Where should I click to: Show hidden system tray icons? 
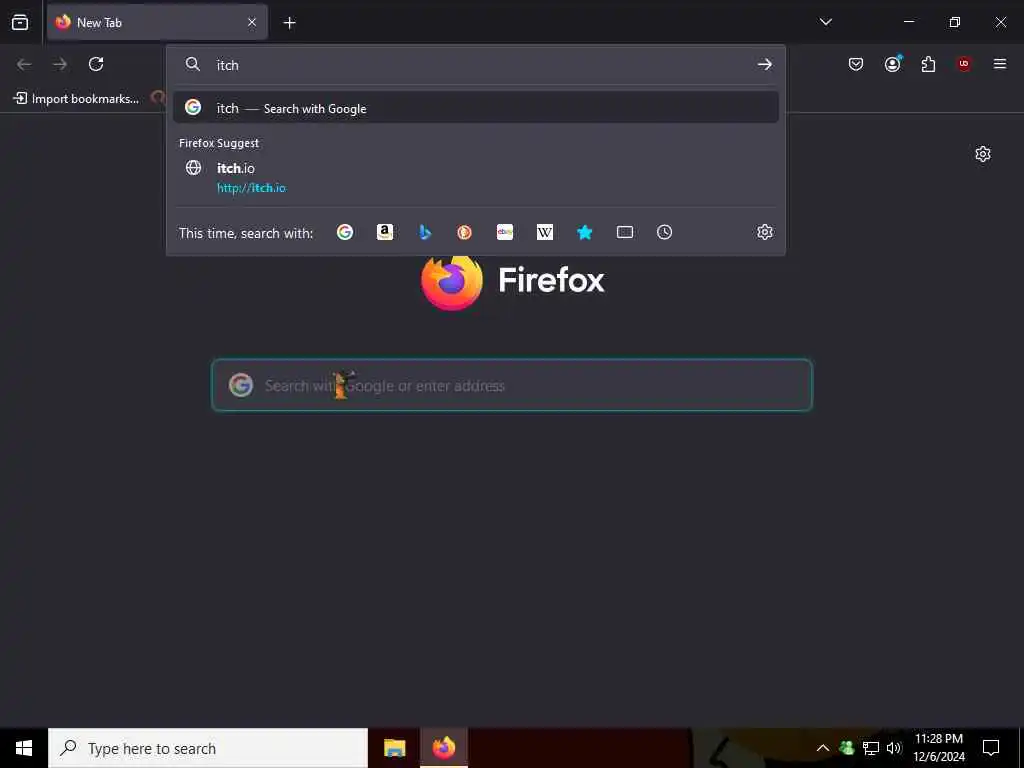coord(823,748)
